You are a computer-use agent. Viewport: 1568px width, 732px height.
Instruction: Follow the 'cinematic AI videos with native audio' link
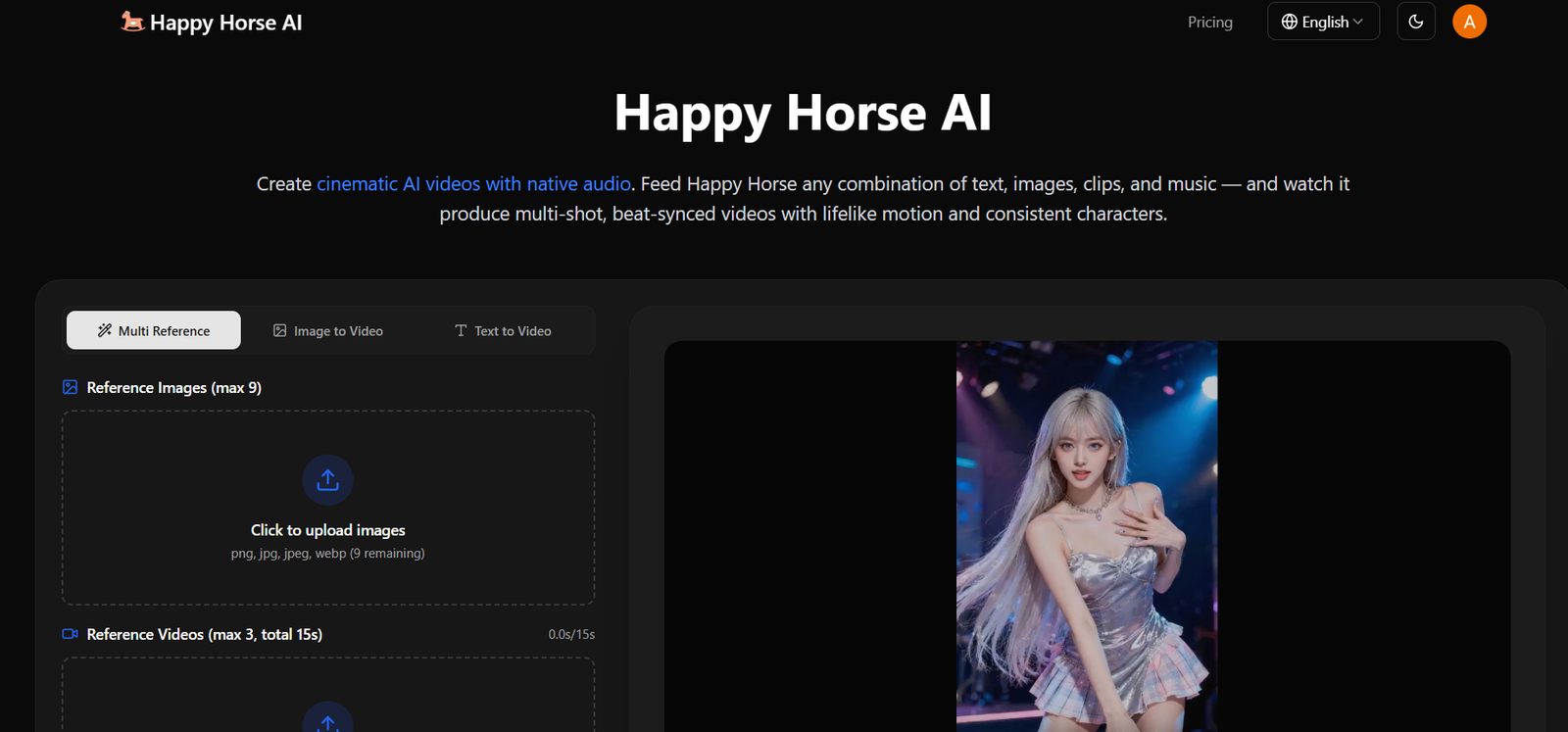point(473,184)
